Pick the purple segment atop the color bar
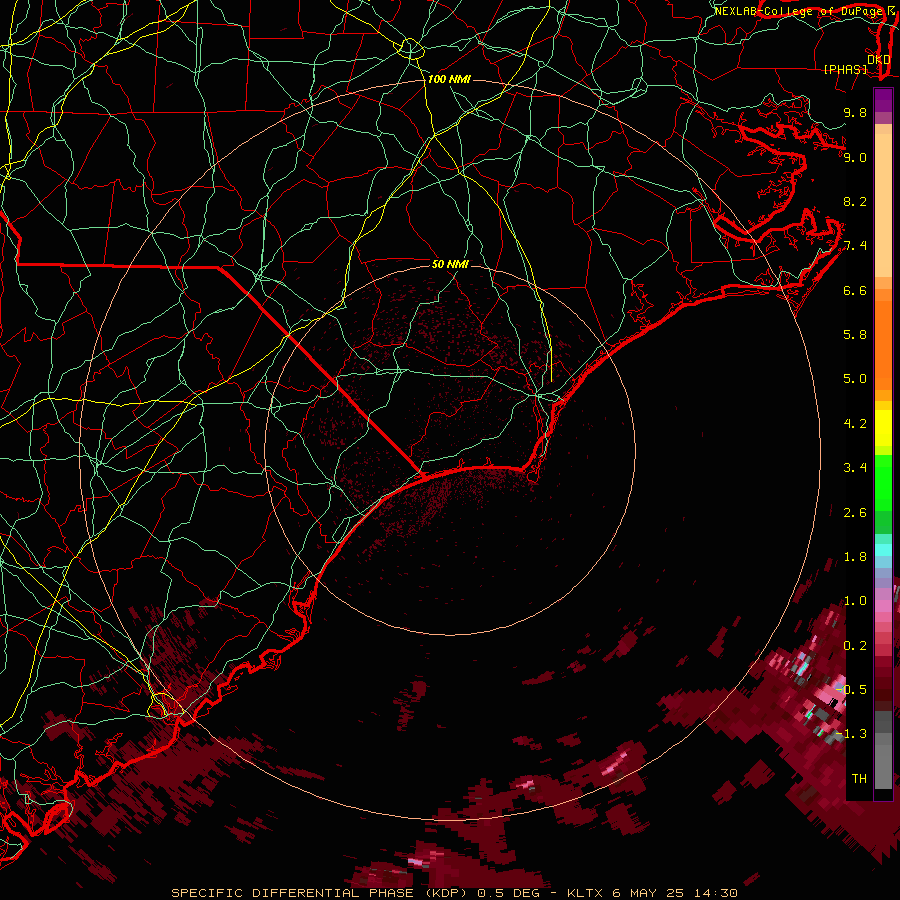This screenshot has width=900, height=900. click(883, 100)
